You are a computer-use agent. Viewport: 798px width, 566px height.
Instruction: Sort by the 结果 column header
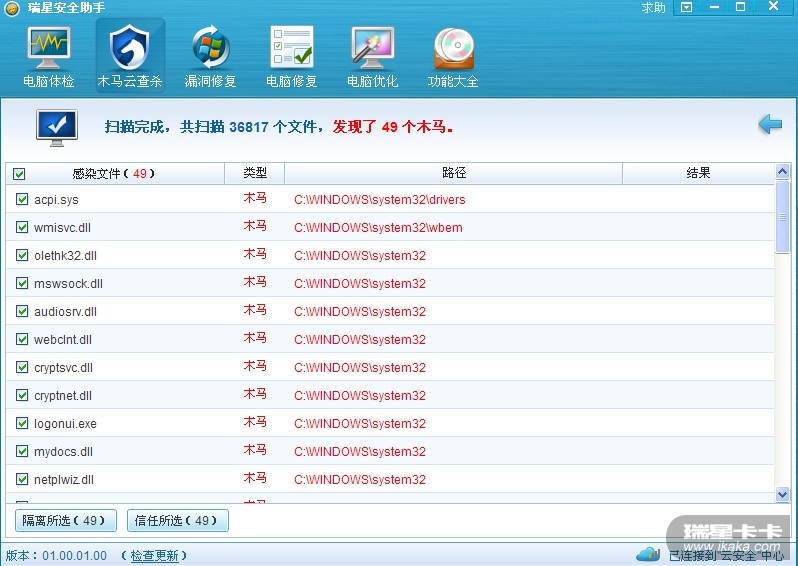[x=698, y=173]
